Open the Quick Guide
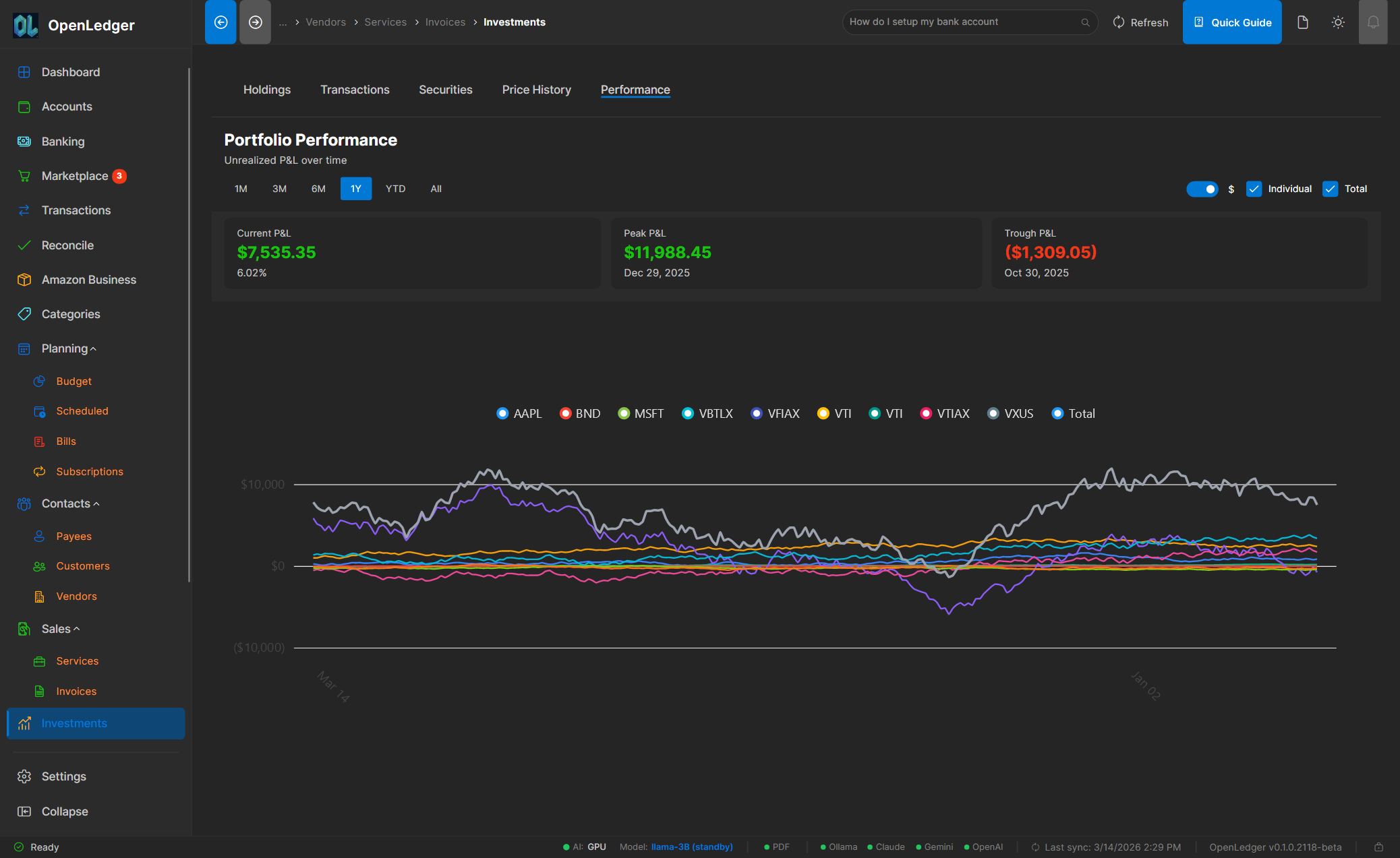Viewport: 1400px width, 858px height. point(1232,22)
